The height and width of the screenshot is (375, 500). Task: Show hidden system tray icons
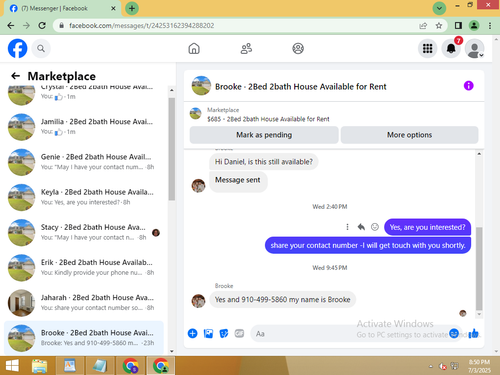pos(431,366)
